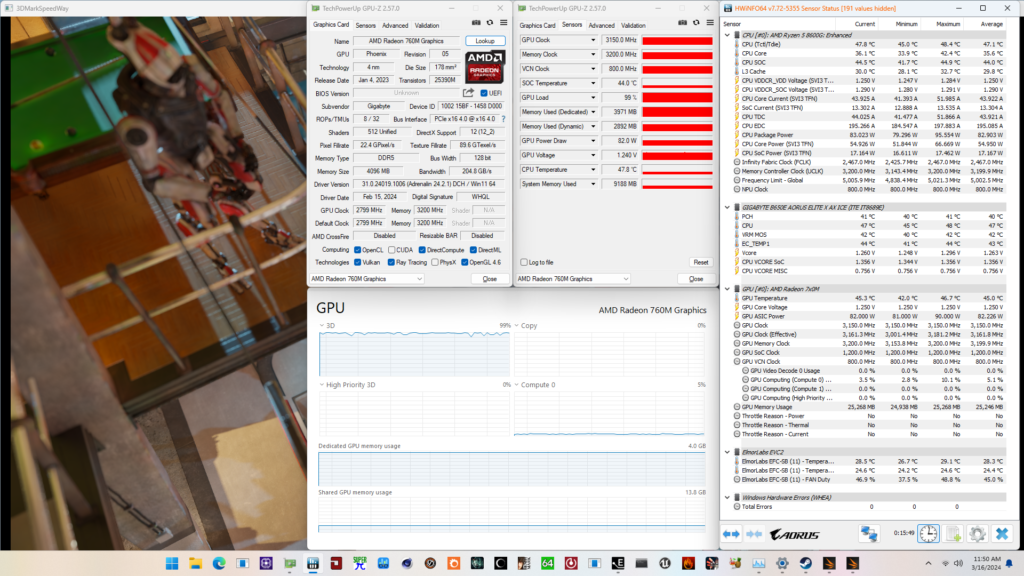
Task: Click screenshot camera icon in left GPU-Z window
Action: (476, 23)
